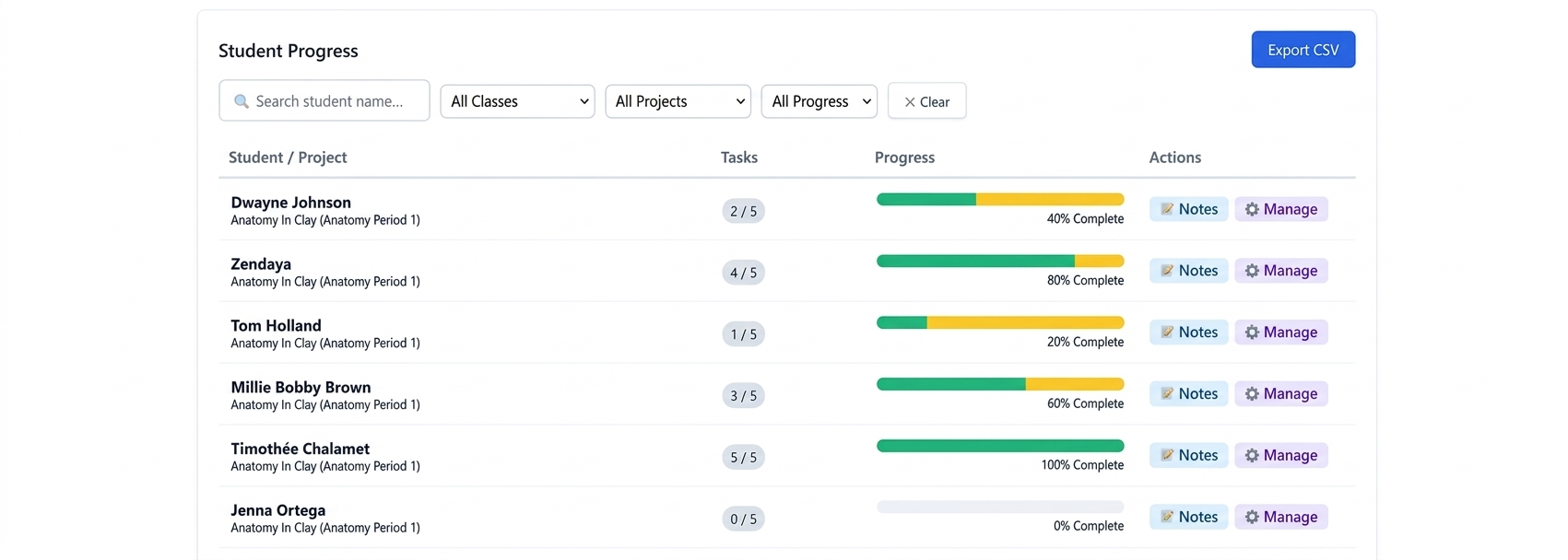Click the X icon in Clear button

click(x=910, y=102)
